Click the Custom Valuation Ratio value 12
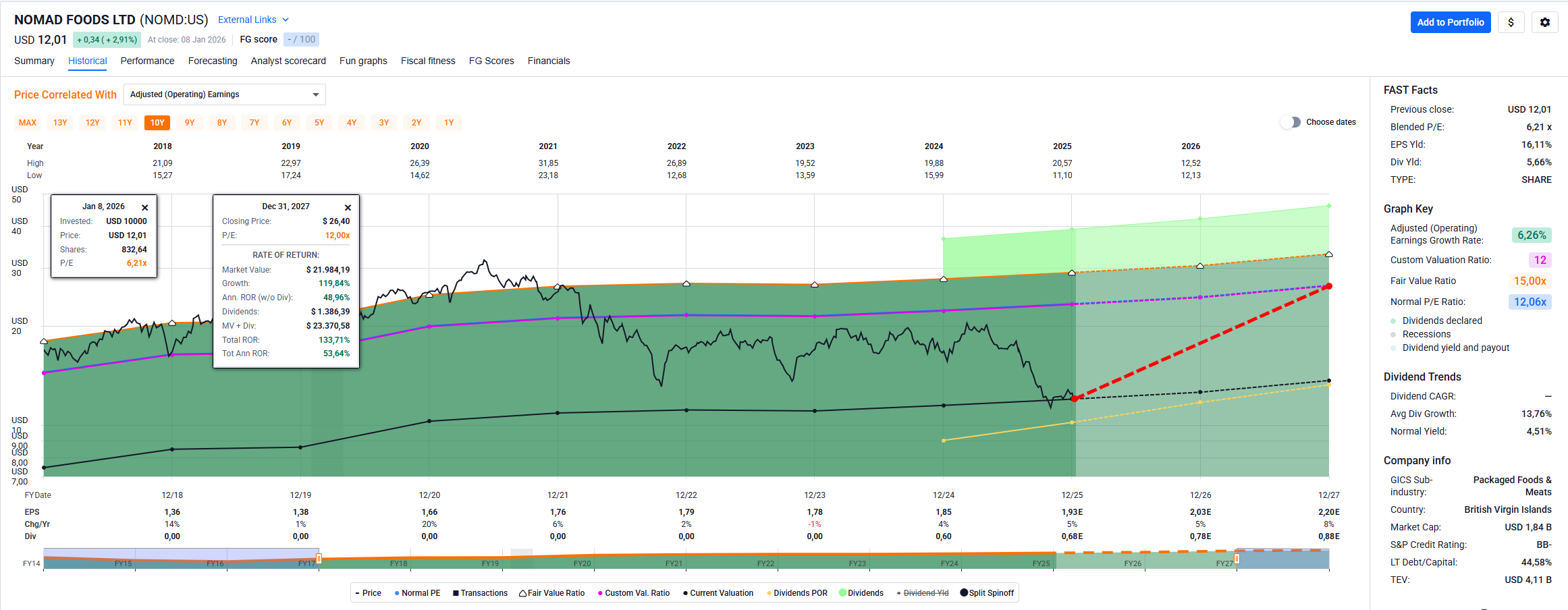1568x610 pixels. click(x=1540, y=260)
